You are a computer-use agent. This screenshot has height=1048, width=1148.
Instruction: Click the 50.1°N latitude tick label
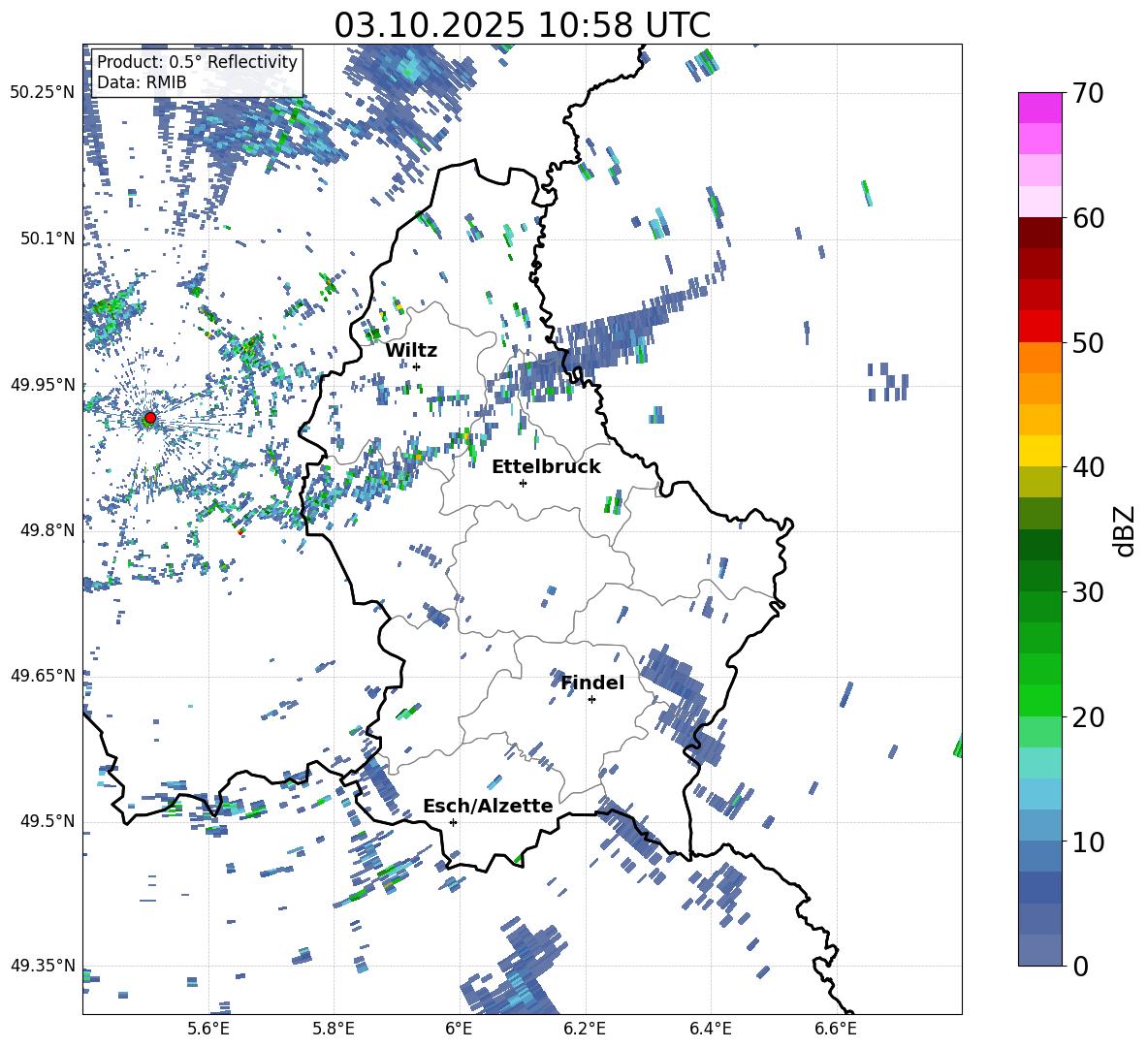[x=47, y=238]
